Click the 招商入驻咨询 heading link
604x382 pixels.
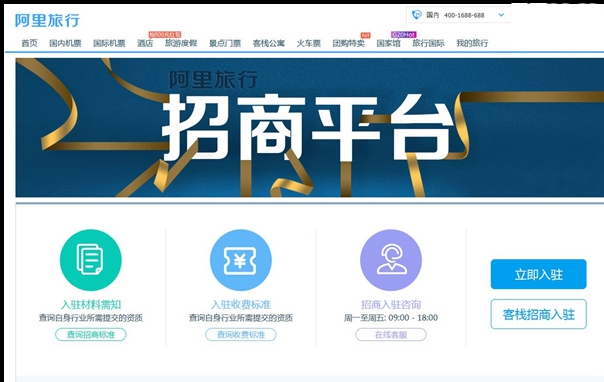[x=391, y=305]
